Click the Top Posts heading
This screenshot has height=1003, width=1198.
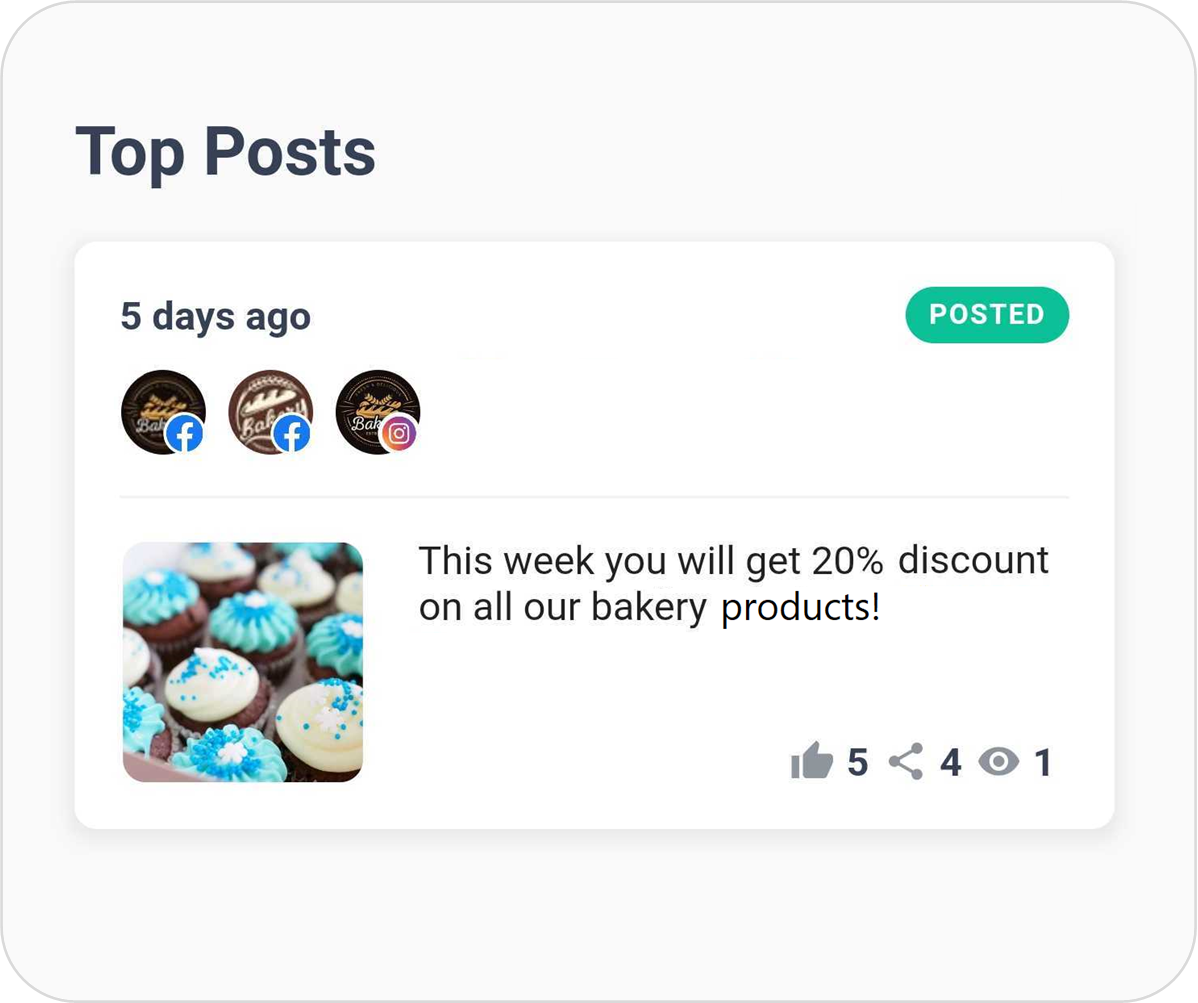[225, 153]
